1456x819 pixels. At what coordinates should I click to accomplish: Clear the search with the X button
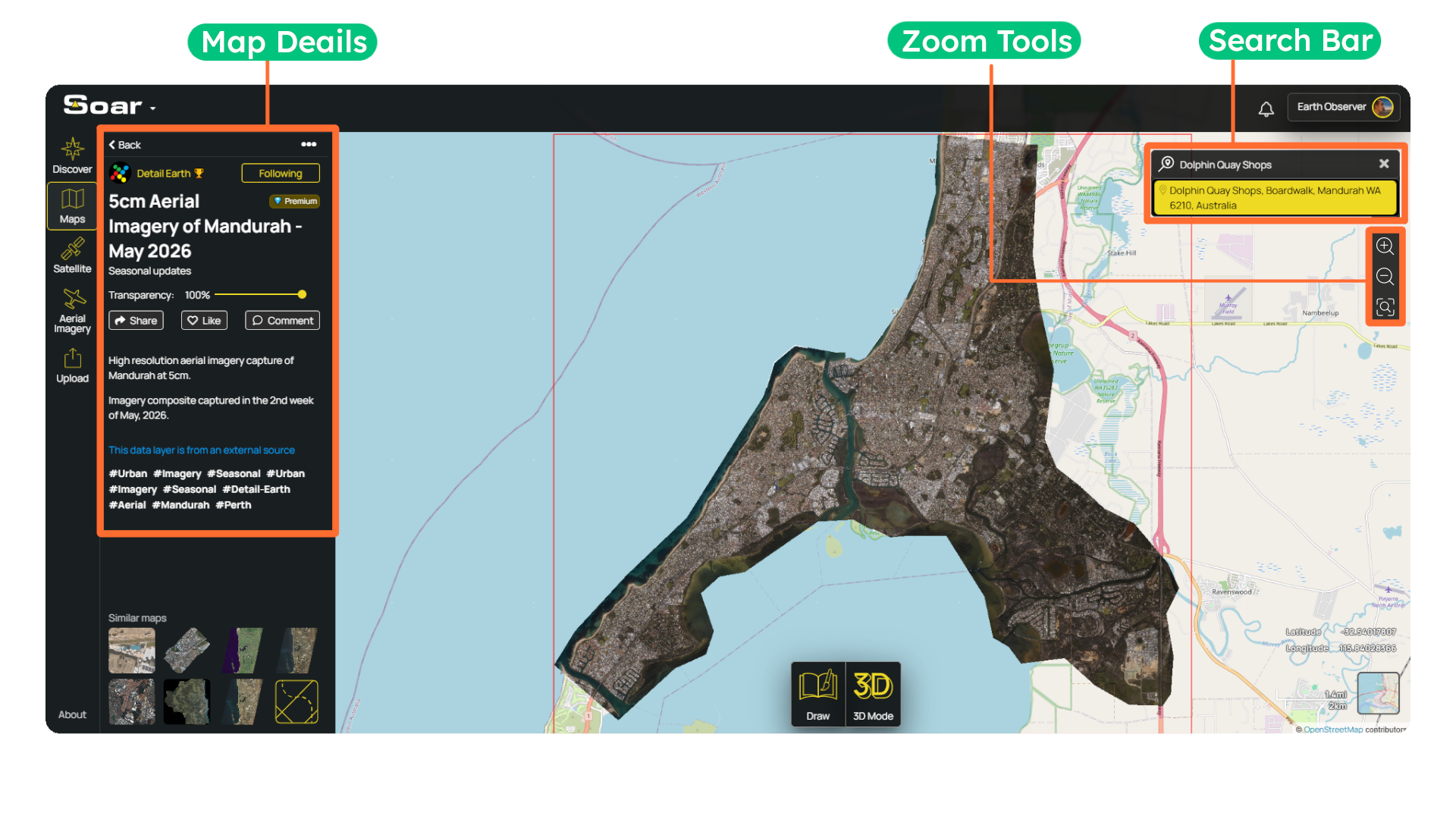pyautogui.click(x=1384, y=164)
